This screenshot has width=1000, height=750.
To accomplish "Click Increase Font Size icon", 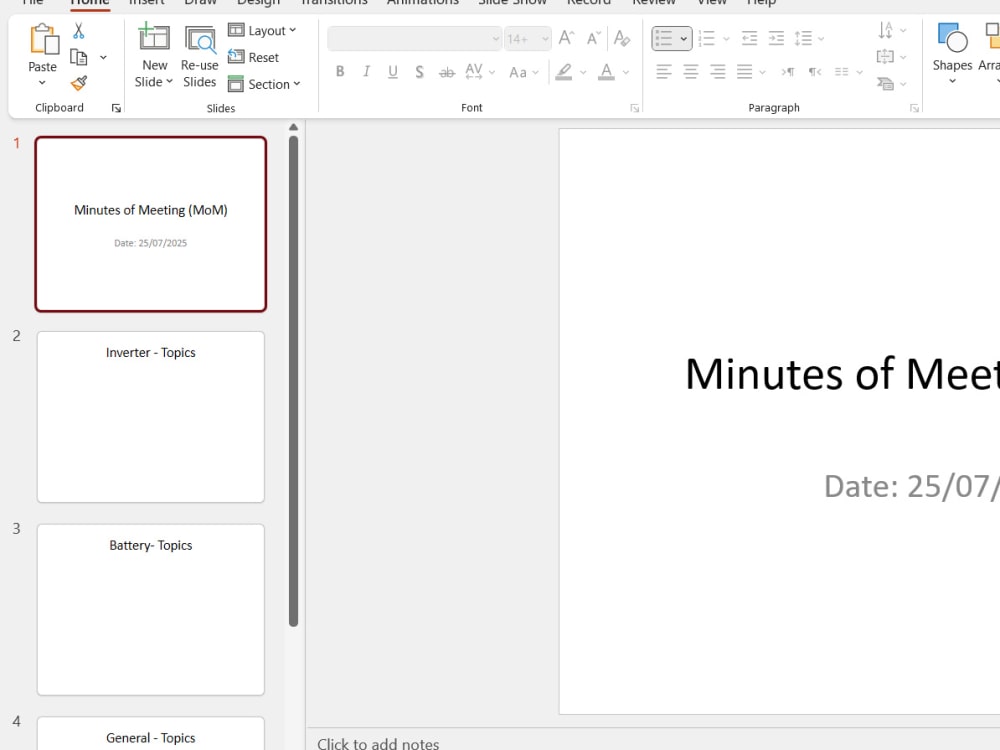I will 566,38.
